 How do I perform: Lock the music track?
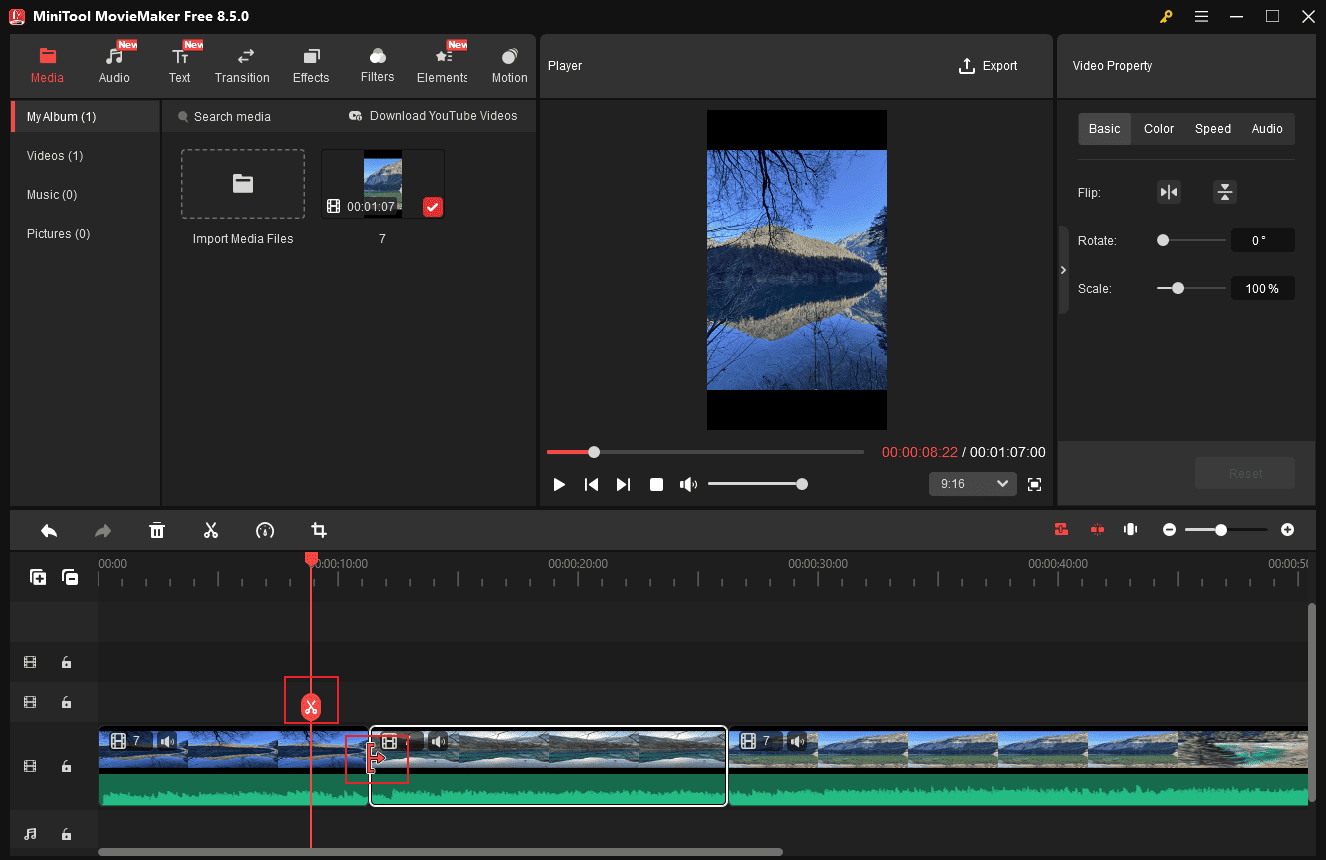pos(66,833)
